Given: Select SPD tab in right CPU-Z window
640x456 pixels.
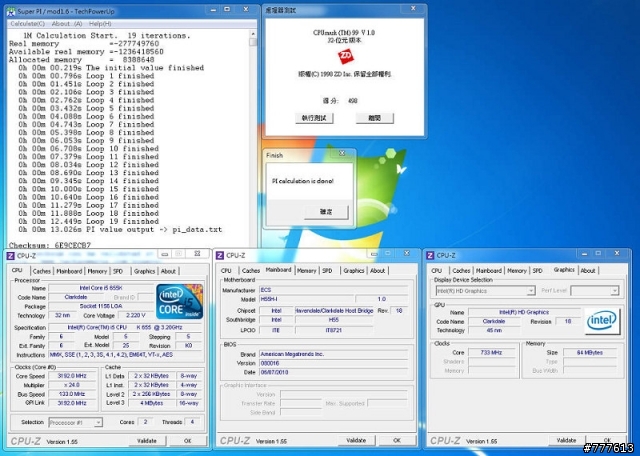Looking at the screenshot, I should pos(538,271).
